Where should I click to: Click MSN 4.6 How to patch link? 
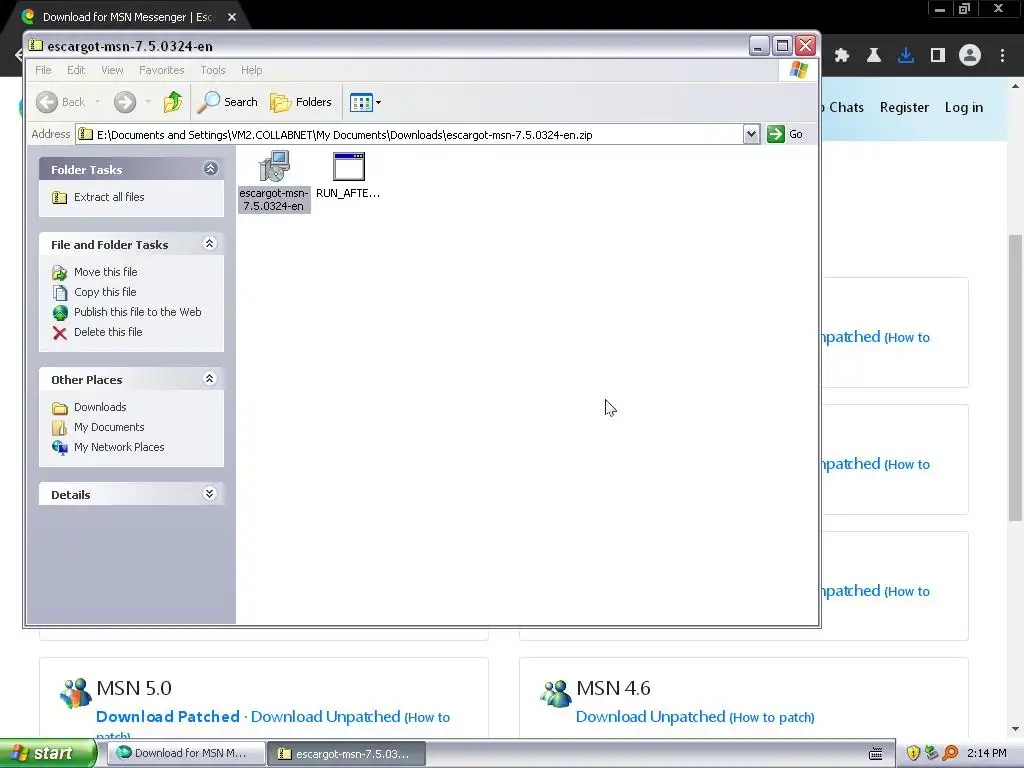point(772,717)
